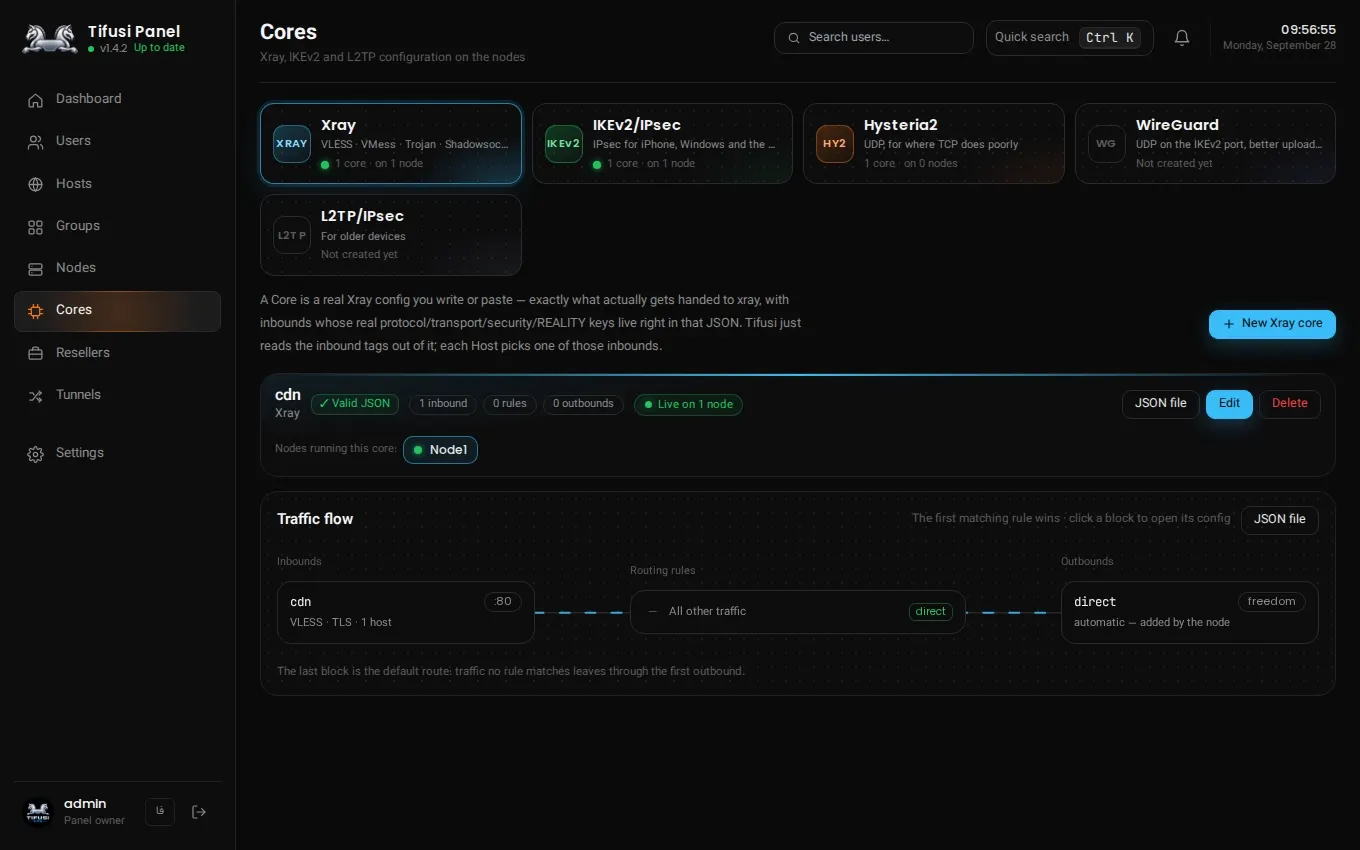Log out using the exit icon
Viewport: 1360px width, 850px height.
[199, 812]
